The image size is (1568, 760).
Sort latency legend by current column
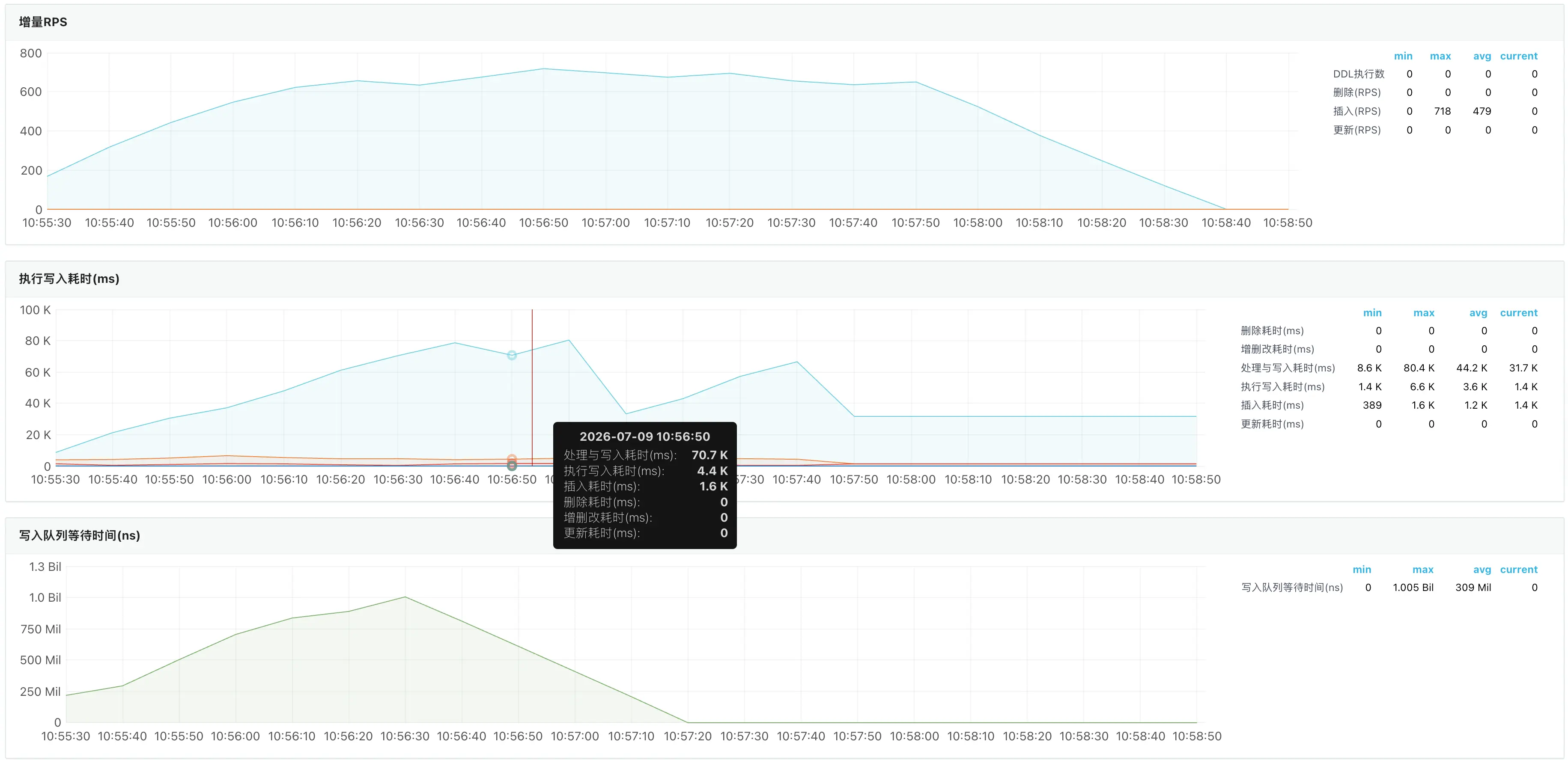tap(1518, 313)
